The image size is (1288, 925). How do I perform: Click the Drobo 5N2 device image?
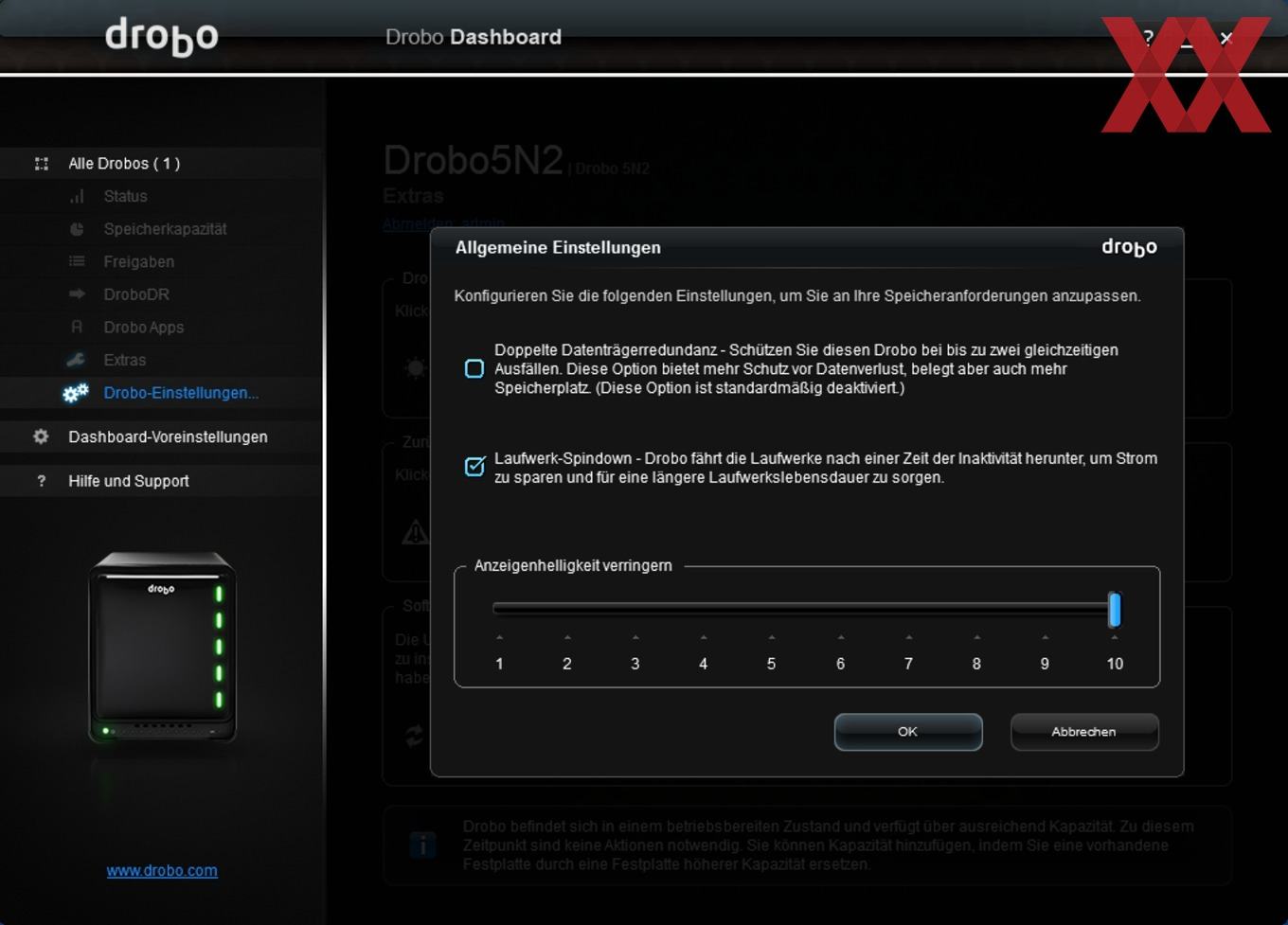click(162, 647)
